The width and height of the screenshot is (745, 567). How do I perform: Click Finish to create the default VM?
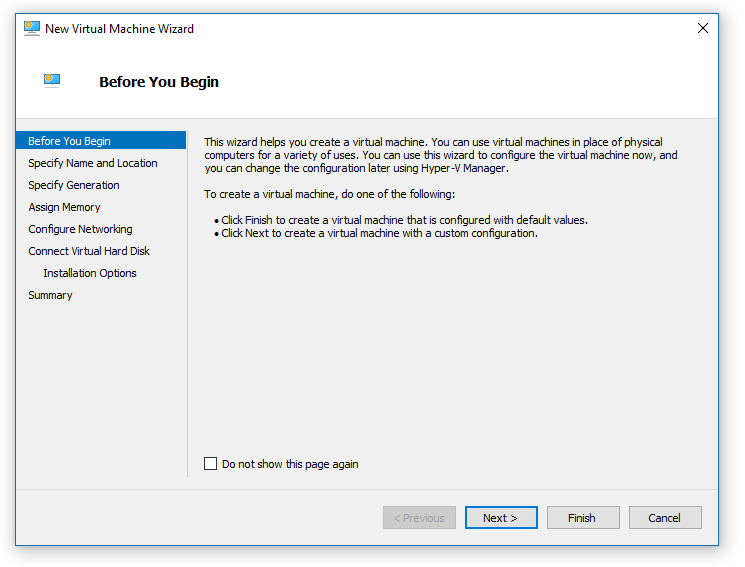click(582, 518)
